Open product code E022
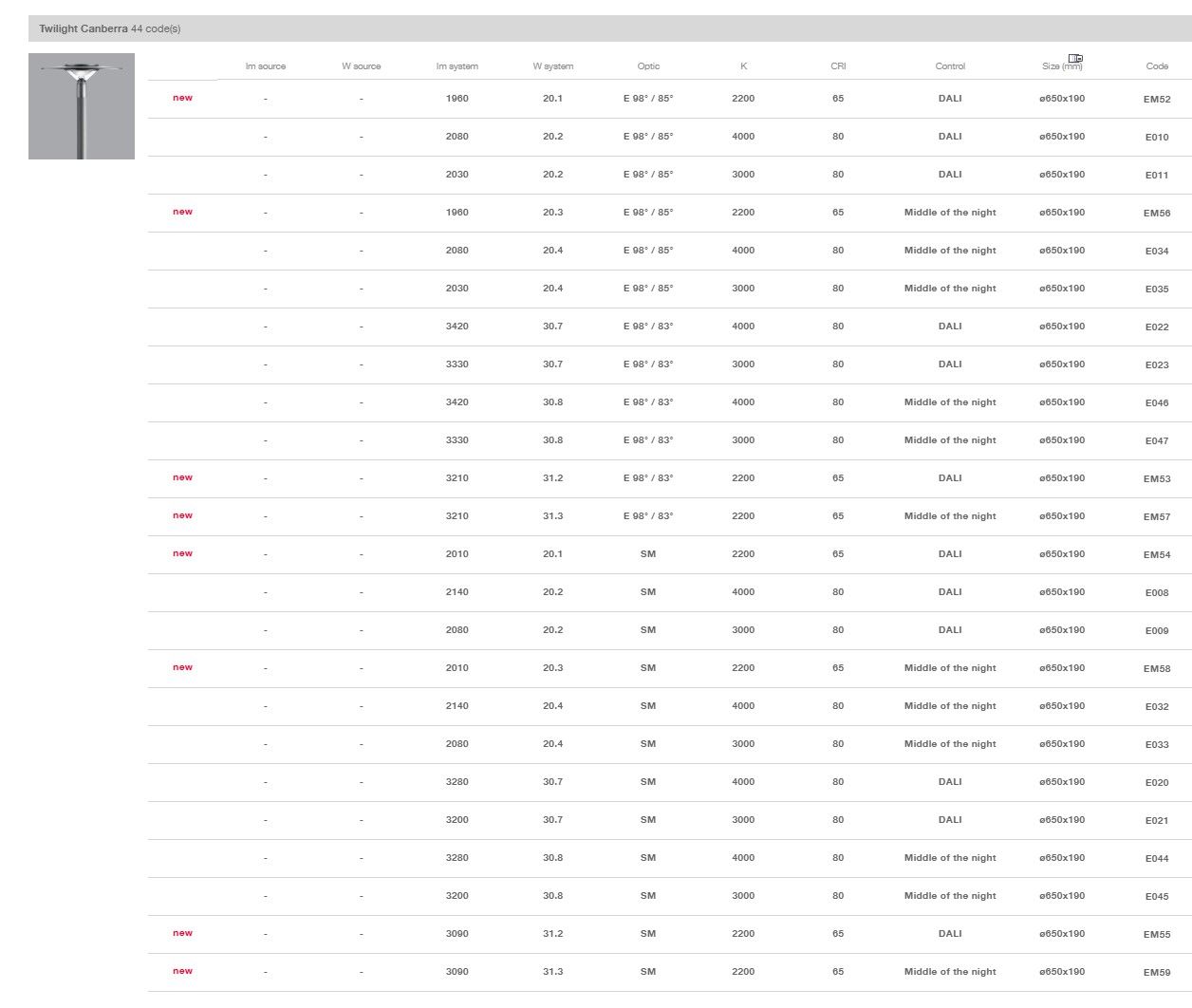Screen dimensions: 1192x1008 tap(1156, 327)
